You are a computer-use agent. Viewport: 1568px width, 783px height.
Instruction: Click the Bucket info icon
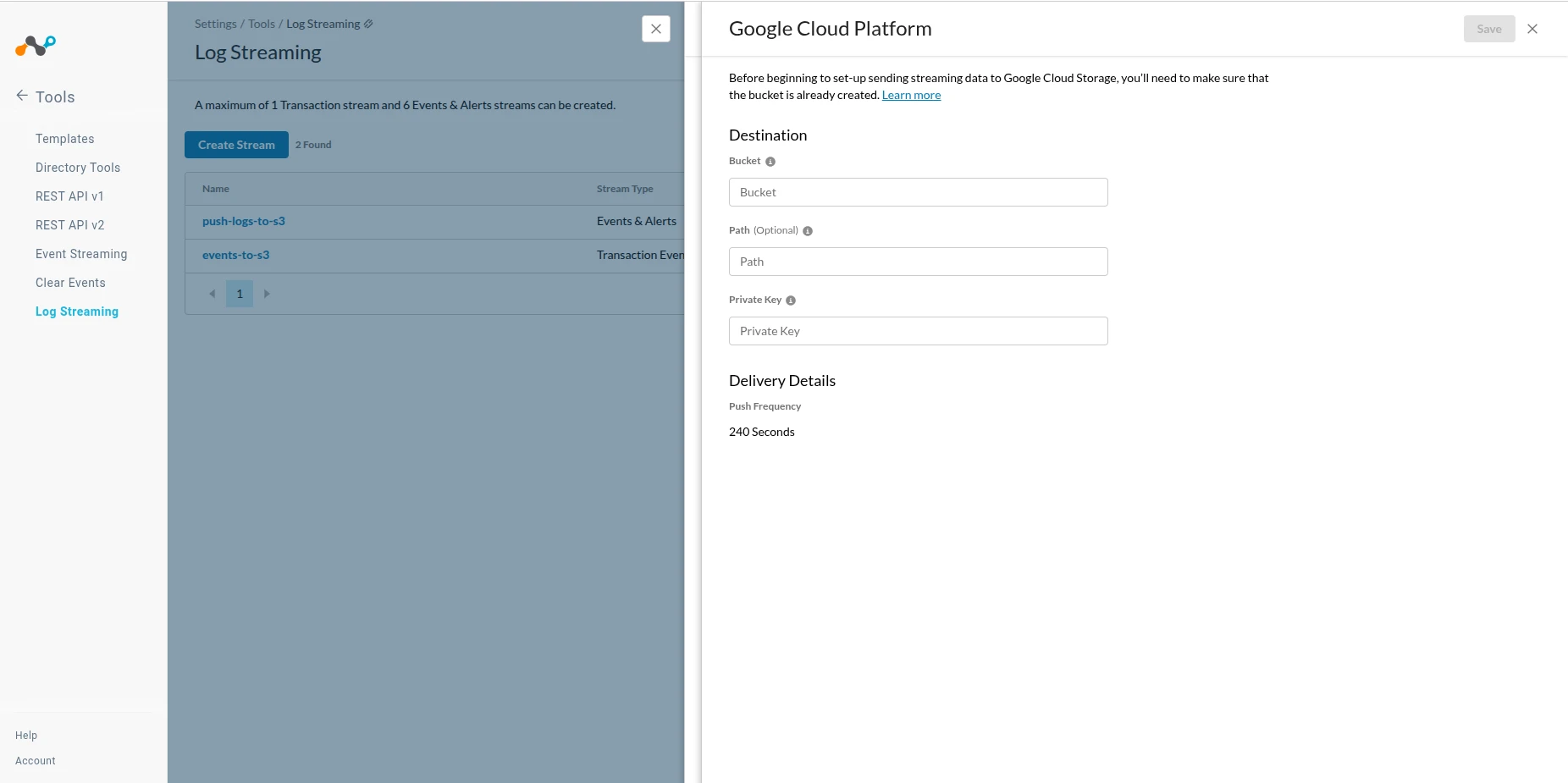pyautogui.click(x=770, y=162)
